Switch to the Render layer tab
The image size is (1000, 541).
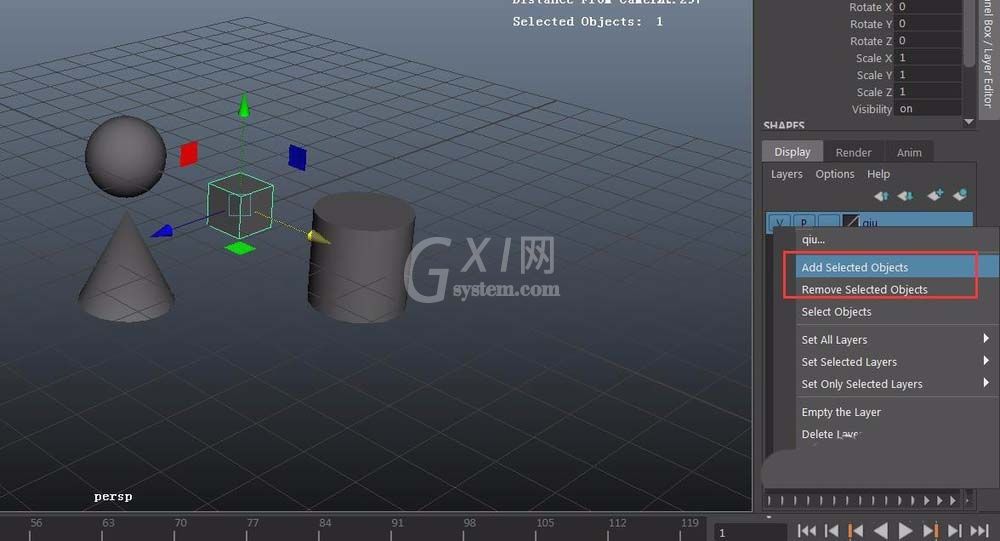click(x=853, y=152)
